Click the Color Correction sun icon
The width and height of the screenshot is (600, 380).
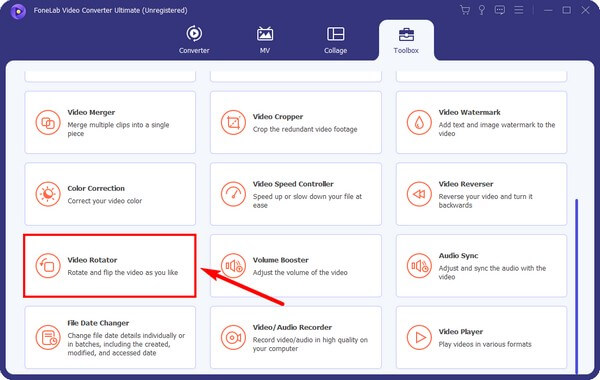coord(48,194)
